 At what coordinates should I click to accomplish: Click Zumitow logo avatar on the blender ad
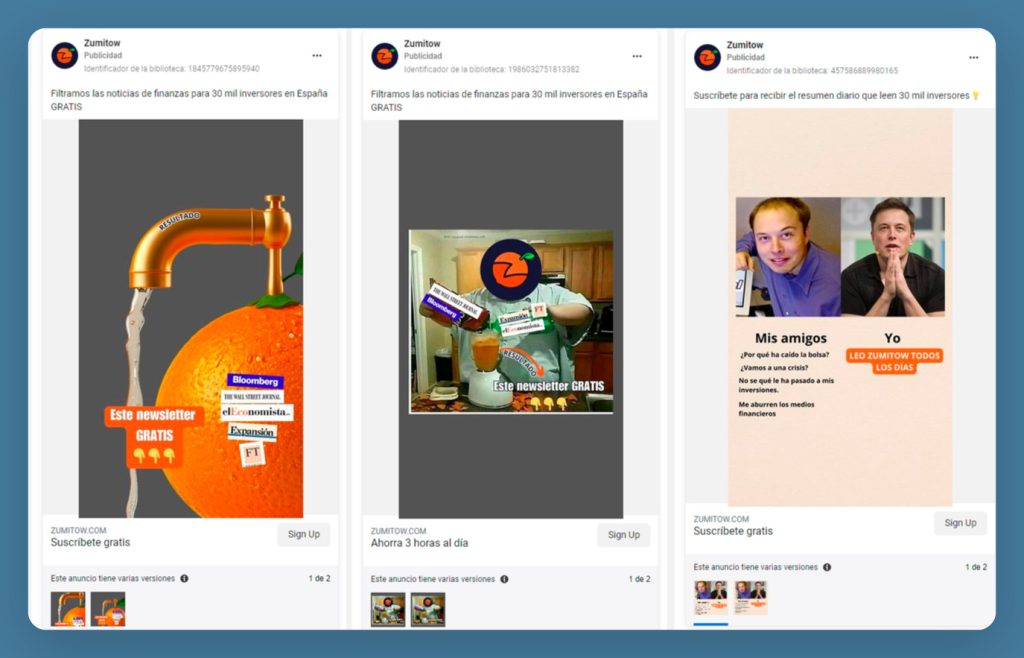tap(385, 56)
